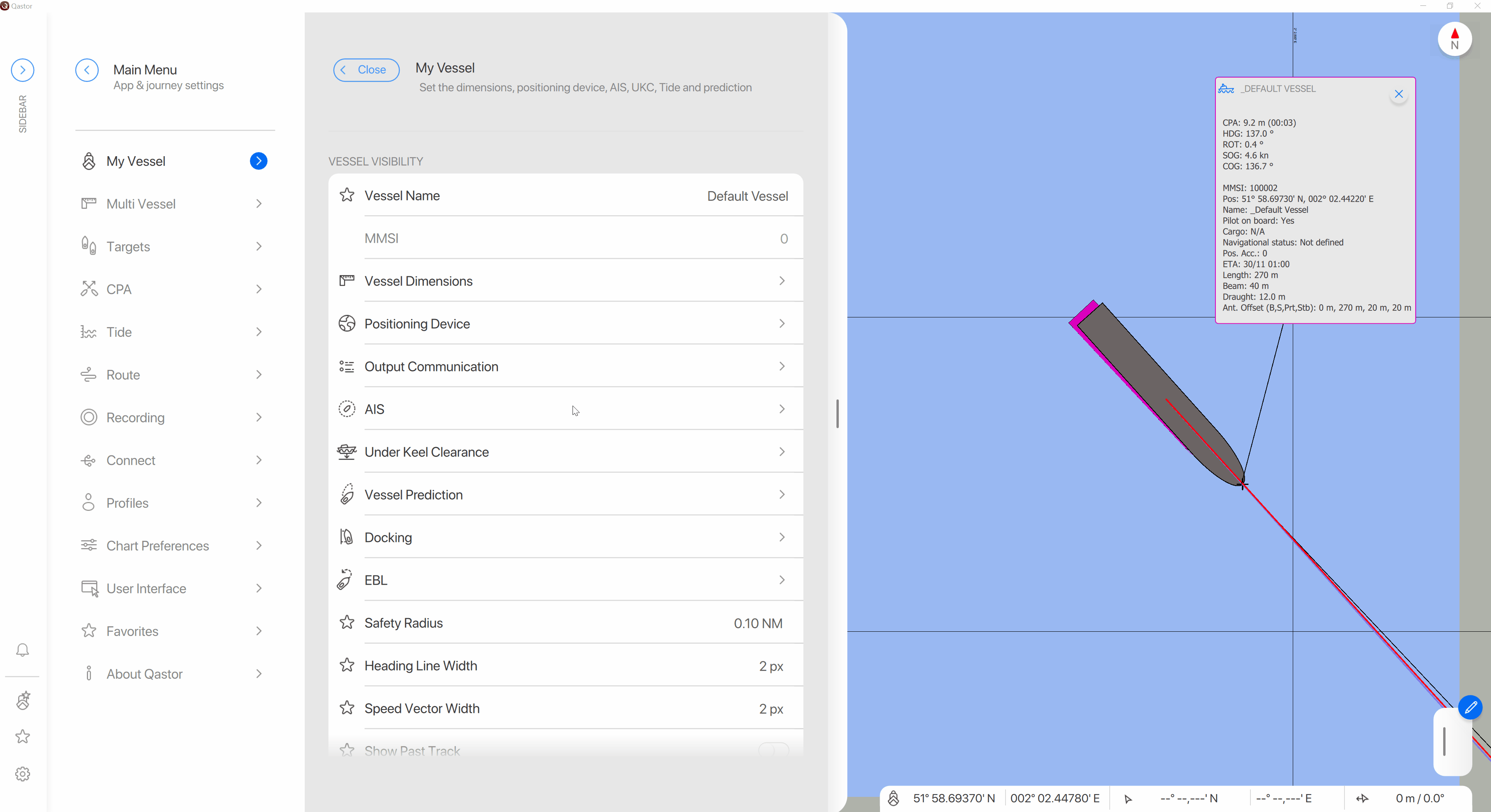Open the settings gear at sidebar bottom

pyautogui.click(x=23, y=774)
